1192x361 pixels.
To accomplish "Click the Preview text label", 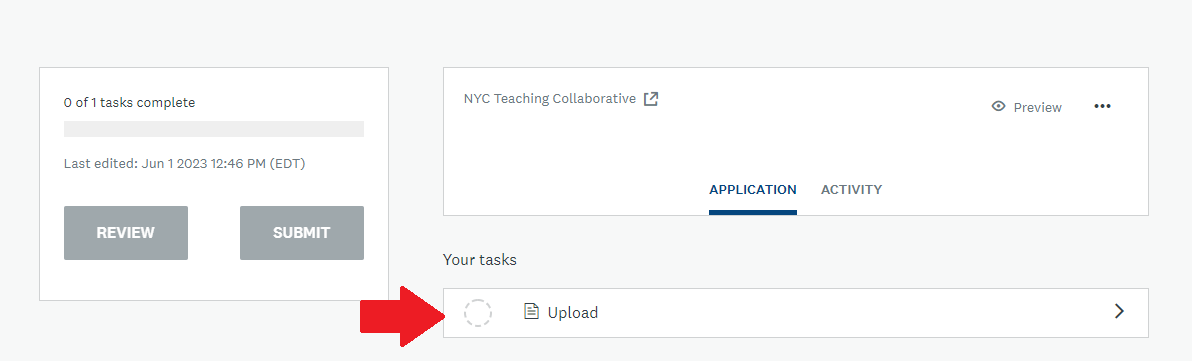I will pos(1038,107).
